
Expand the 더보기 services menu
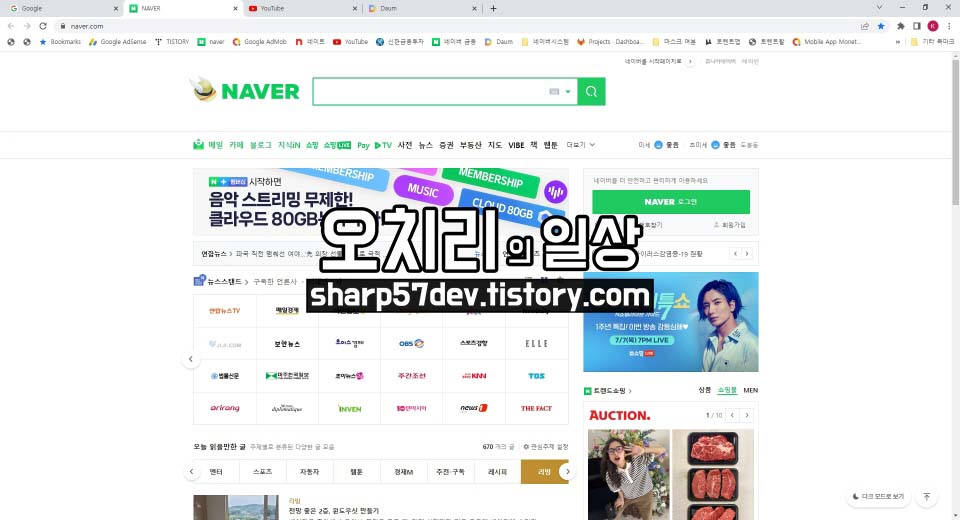(580, 145)
